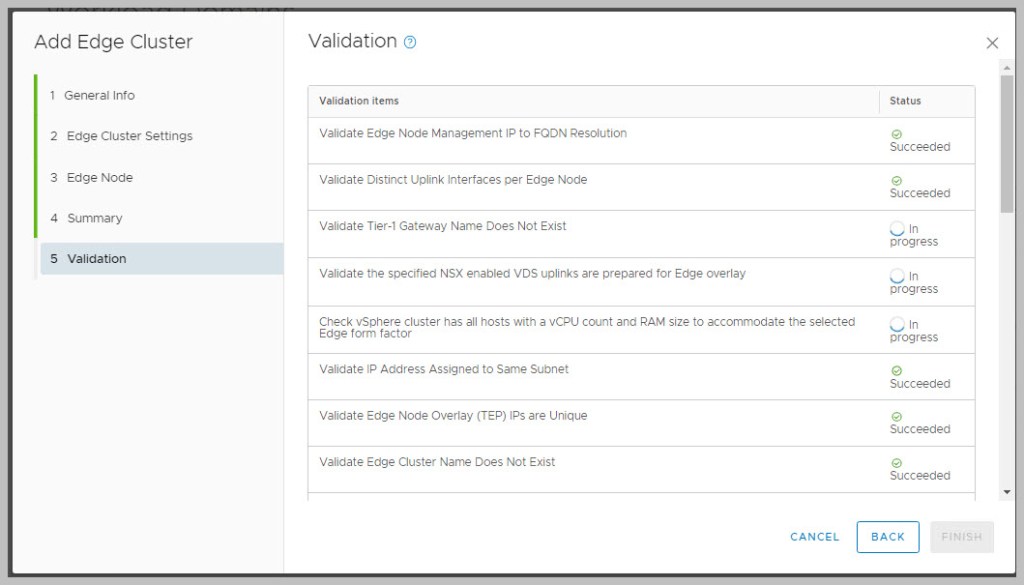Click spinner for vCPU count and RAM row
Screen dimensions: 1024x585
[897, 325]
